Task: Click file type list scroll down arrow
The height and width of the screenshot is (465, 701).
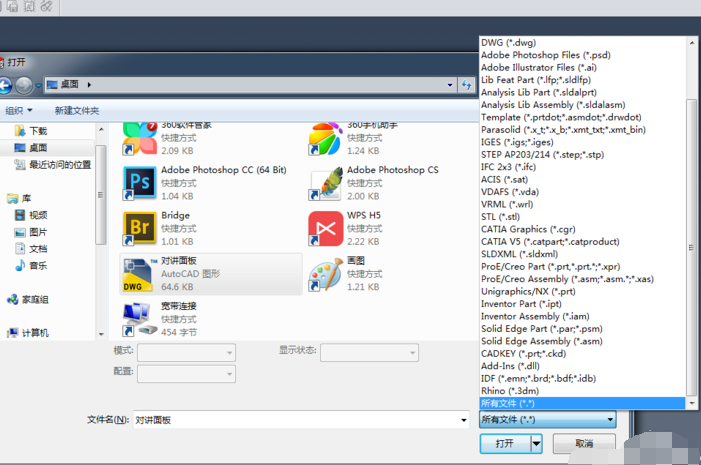Action: tap(692, 403)
